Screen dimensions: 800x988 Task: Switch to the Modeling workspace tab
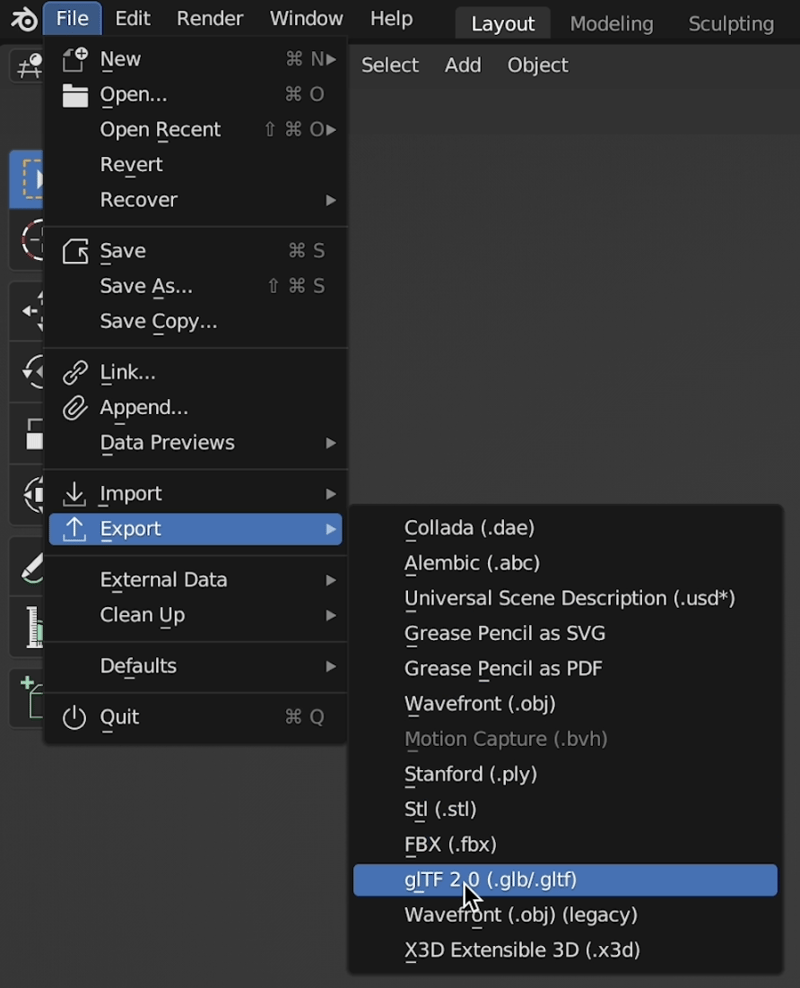612,24
